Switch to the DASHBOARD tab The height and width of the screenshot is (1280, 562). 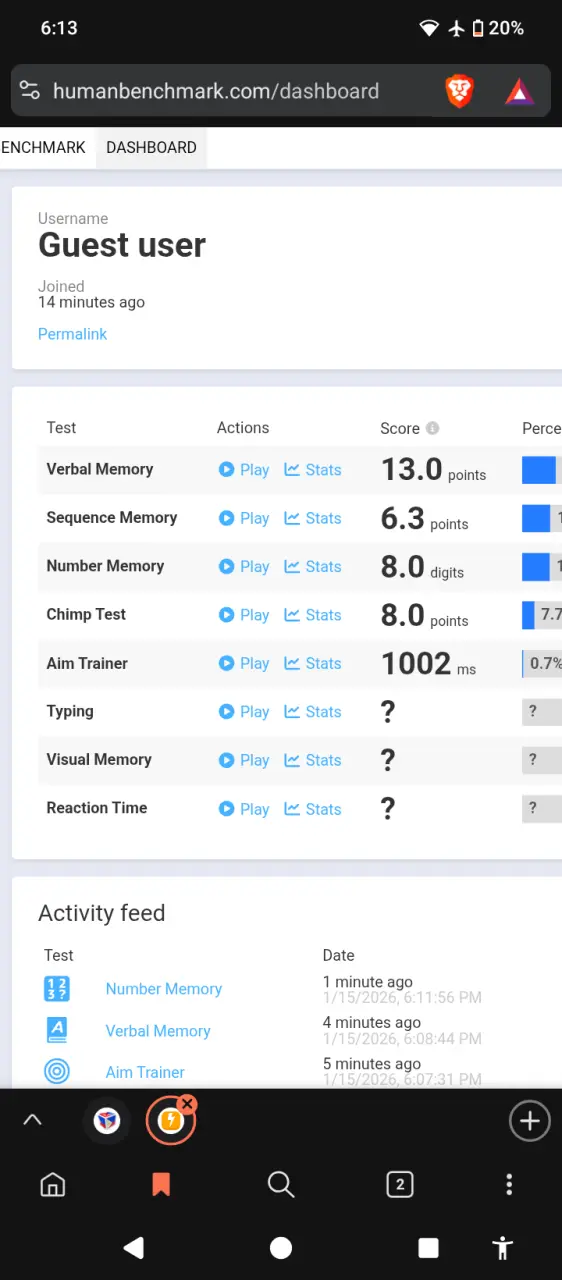[151, 147]
